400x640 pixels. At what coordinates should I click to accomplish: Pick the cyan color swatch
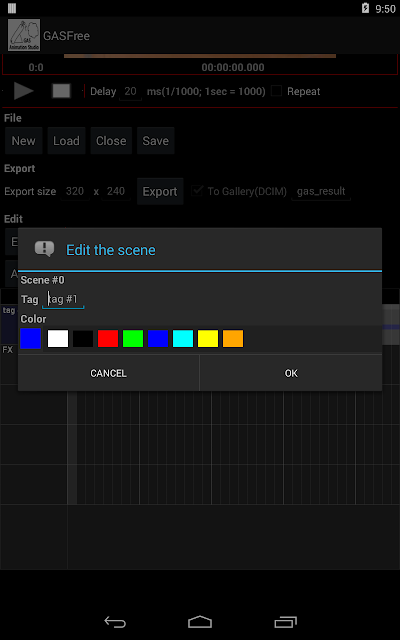[x=183, y=339]
